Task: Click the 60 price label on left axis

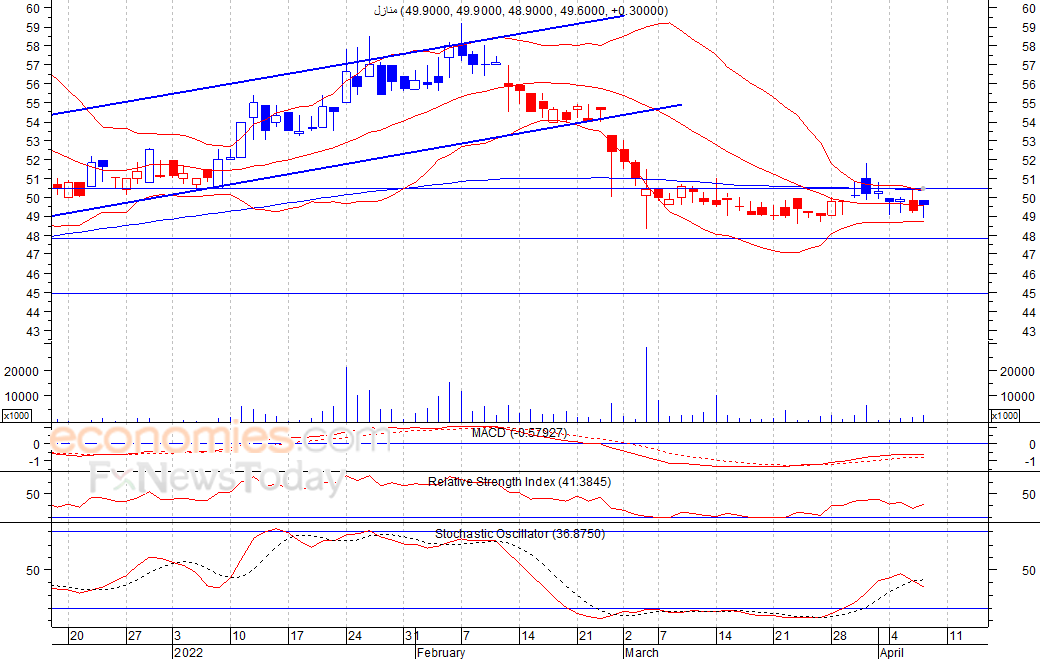Action: (32, 9)
